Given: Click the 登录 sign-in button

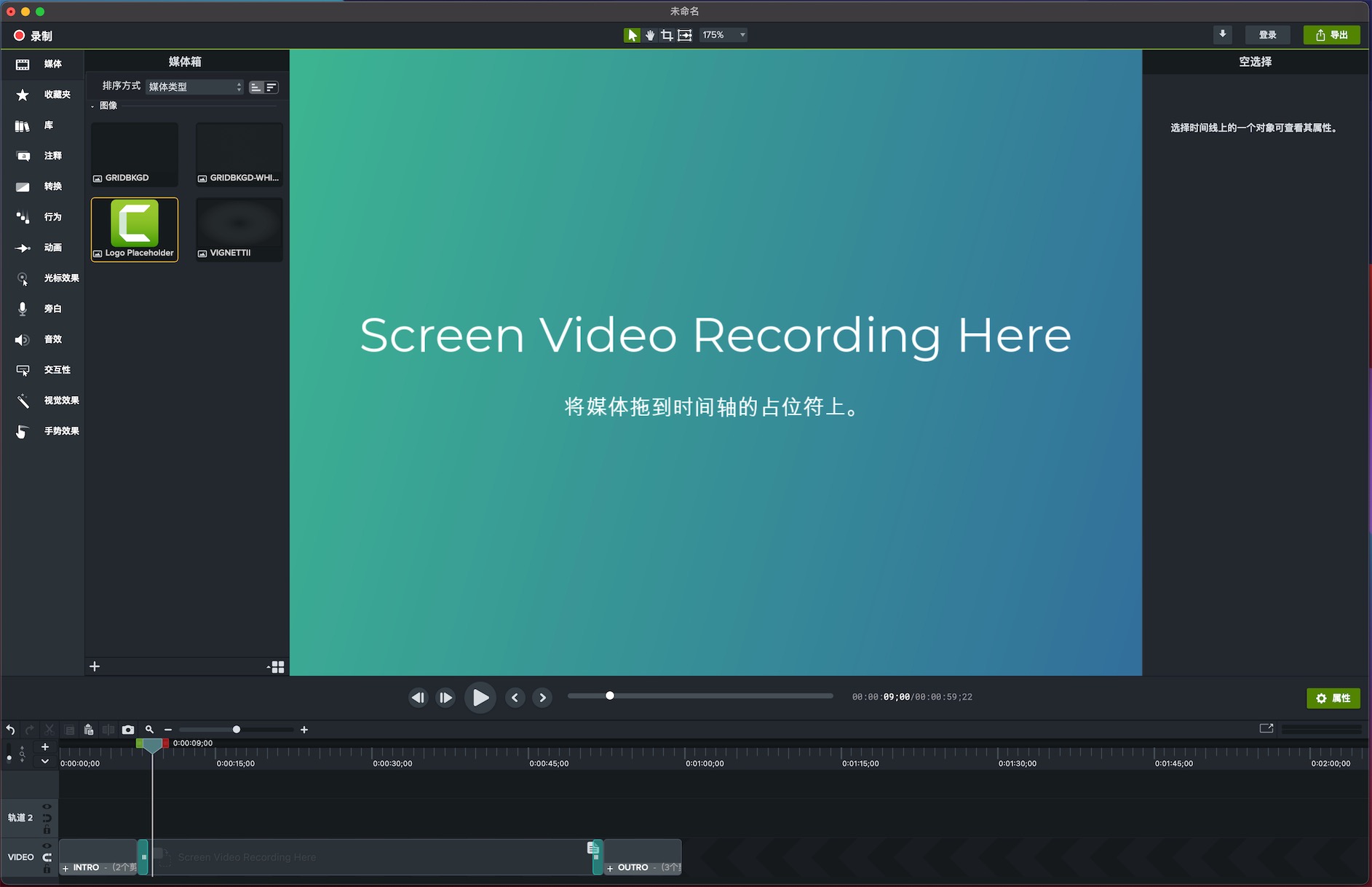Looking at the screenshot, I should tap(1268, 35).
